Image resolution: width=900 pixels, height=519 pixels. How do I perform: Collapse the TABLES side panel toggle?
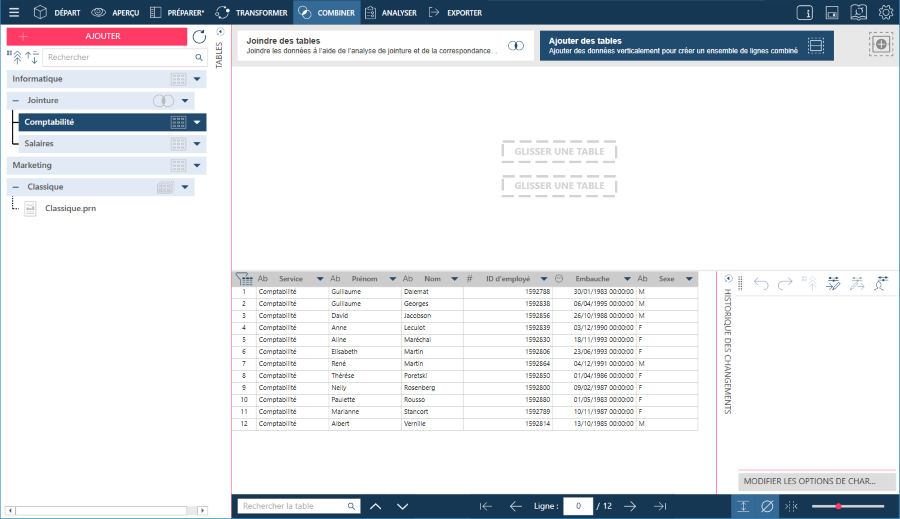pos(220,32)
